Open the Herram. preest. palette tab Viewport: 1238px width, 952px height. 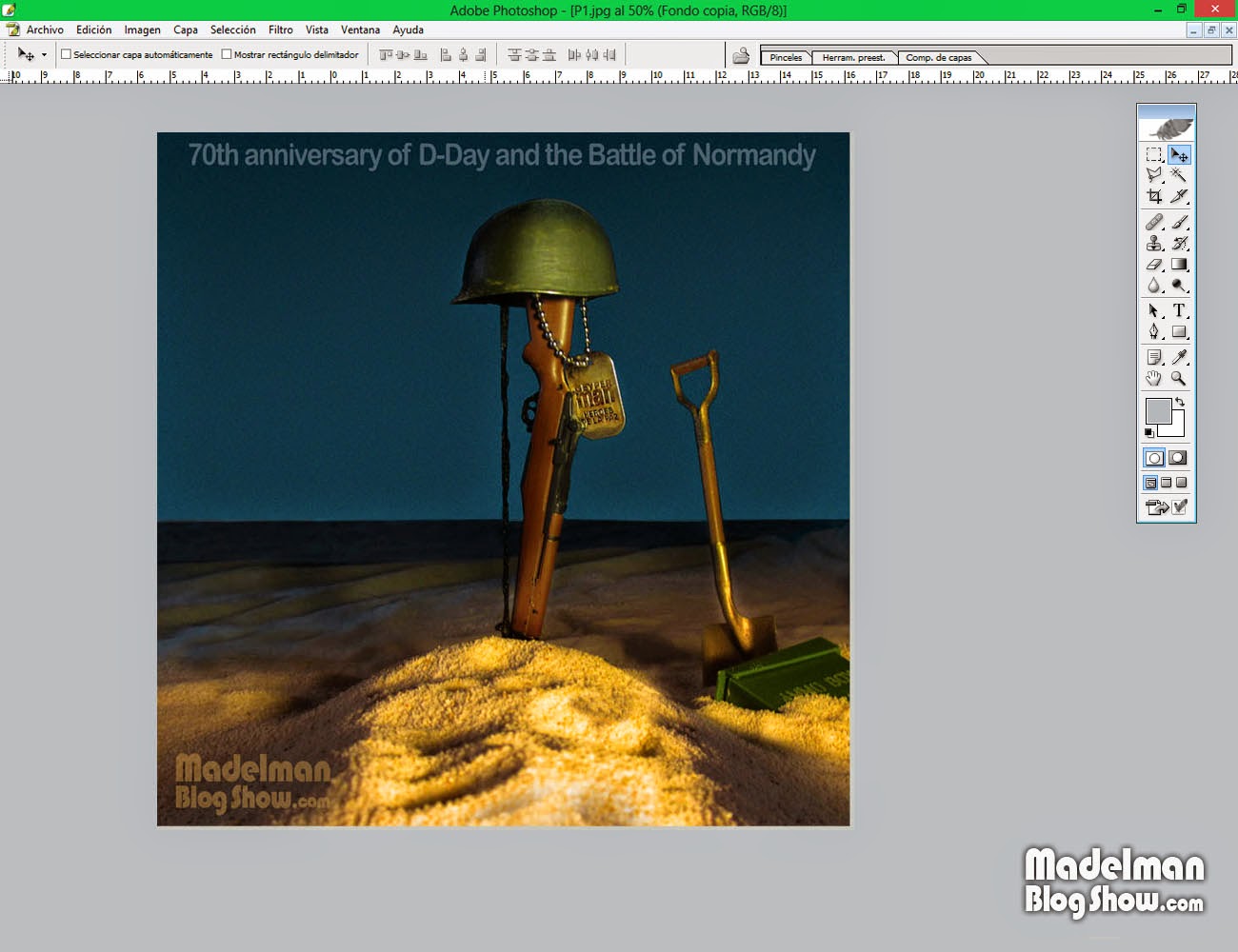(x=854, y=57)
